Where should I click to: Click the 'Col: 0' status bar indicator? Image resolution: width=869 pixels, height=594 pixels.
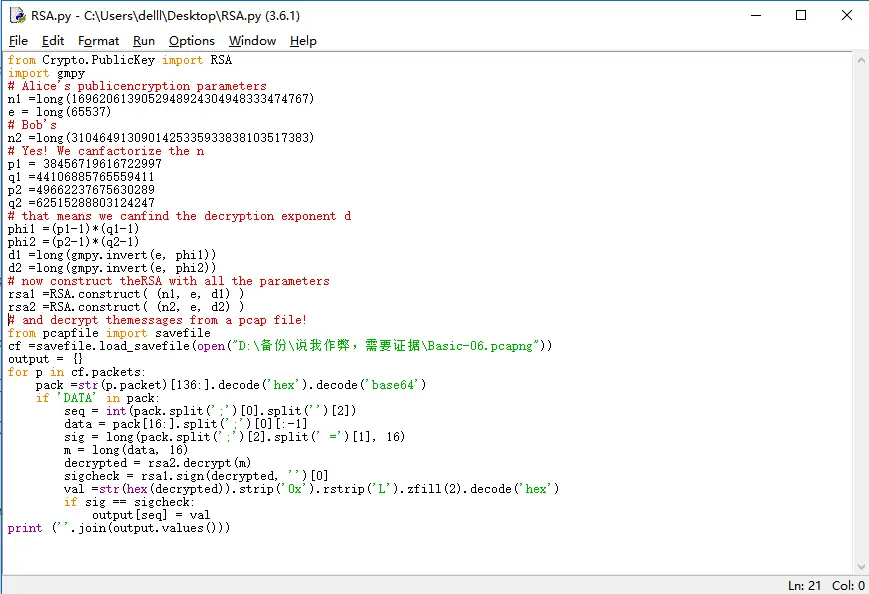[x=848, y=586]
